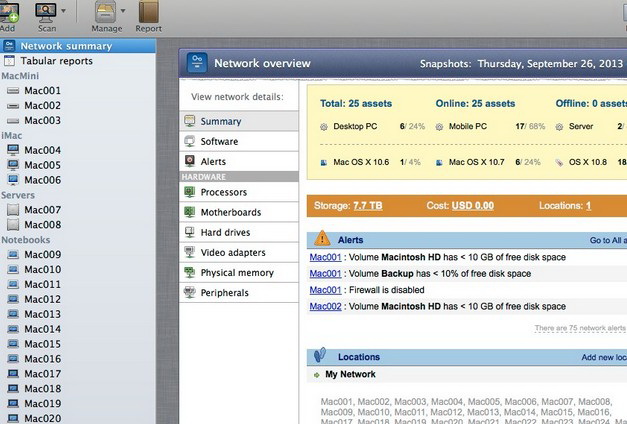Click the Cost USD 0.00 link
Screen dimensions: 627x424
click(473, 206)
